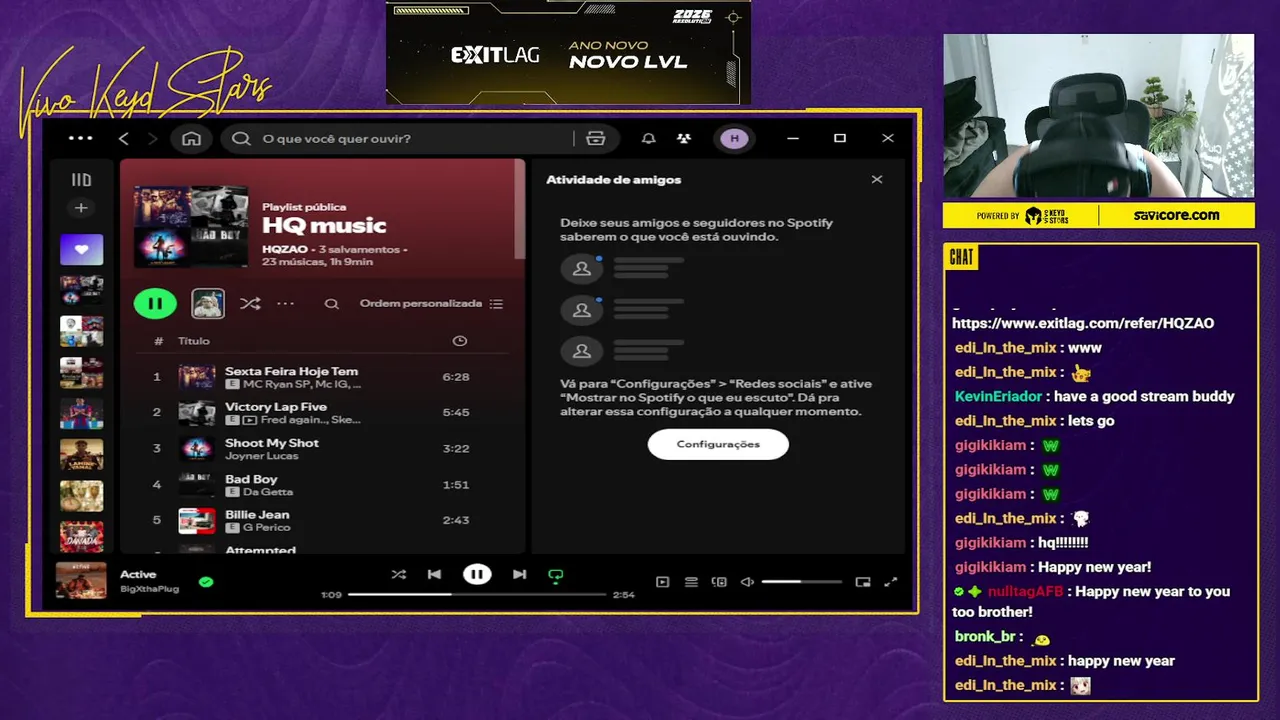The height and width of the screenshot is (720, 1280).
Task: Open the profile avatar 'H' menu
Action: 734,138
